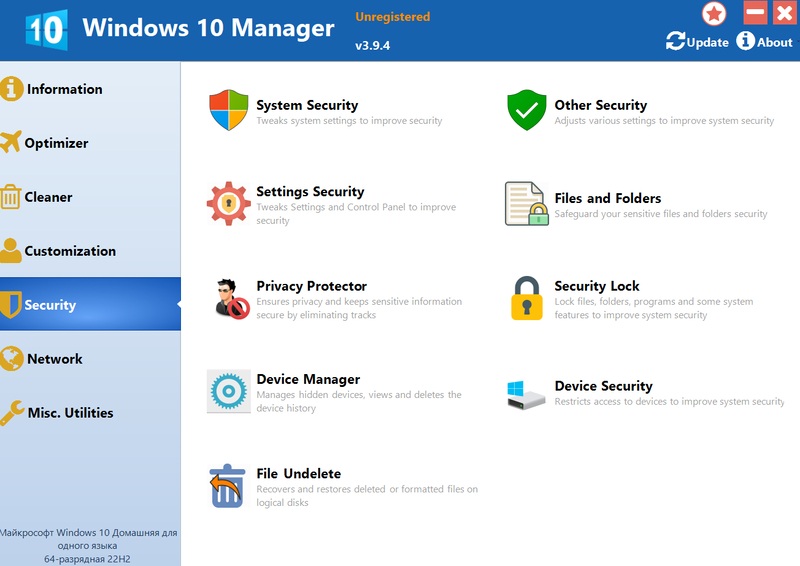Click the Information sidebar icon
800x566 pixels.
(11, 89)
